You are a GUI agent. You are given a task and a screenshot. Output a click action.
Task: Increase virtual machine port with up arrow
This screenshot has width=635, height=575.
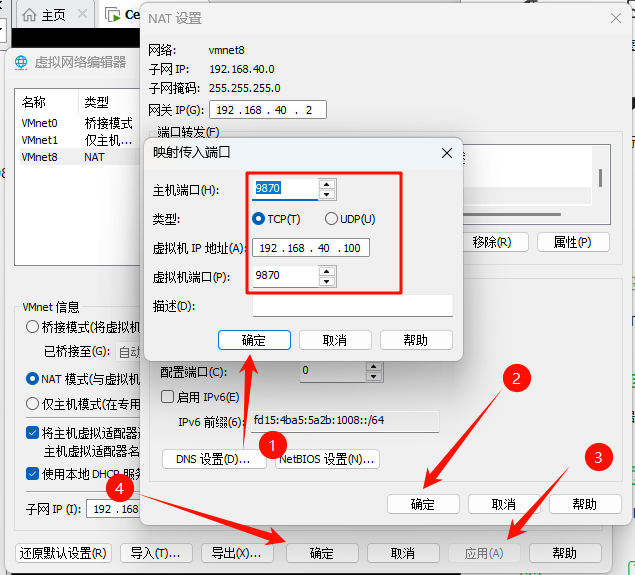pyautogui.click(x=326, y=271)
